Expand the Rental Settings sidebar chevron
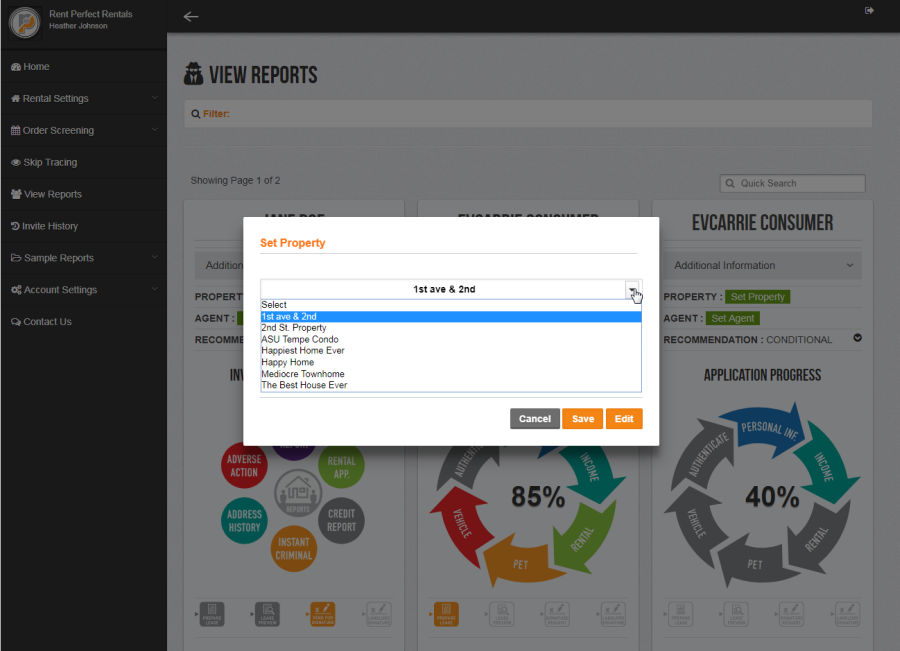The image size is (900, 651). click(x=154, y=98)
